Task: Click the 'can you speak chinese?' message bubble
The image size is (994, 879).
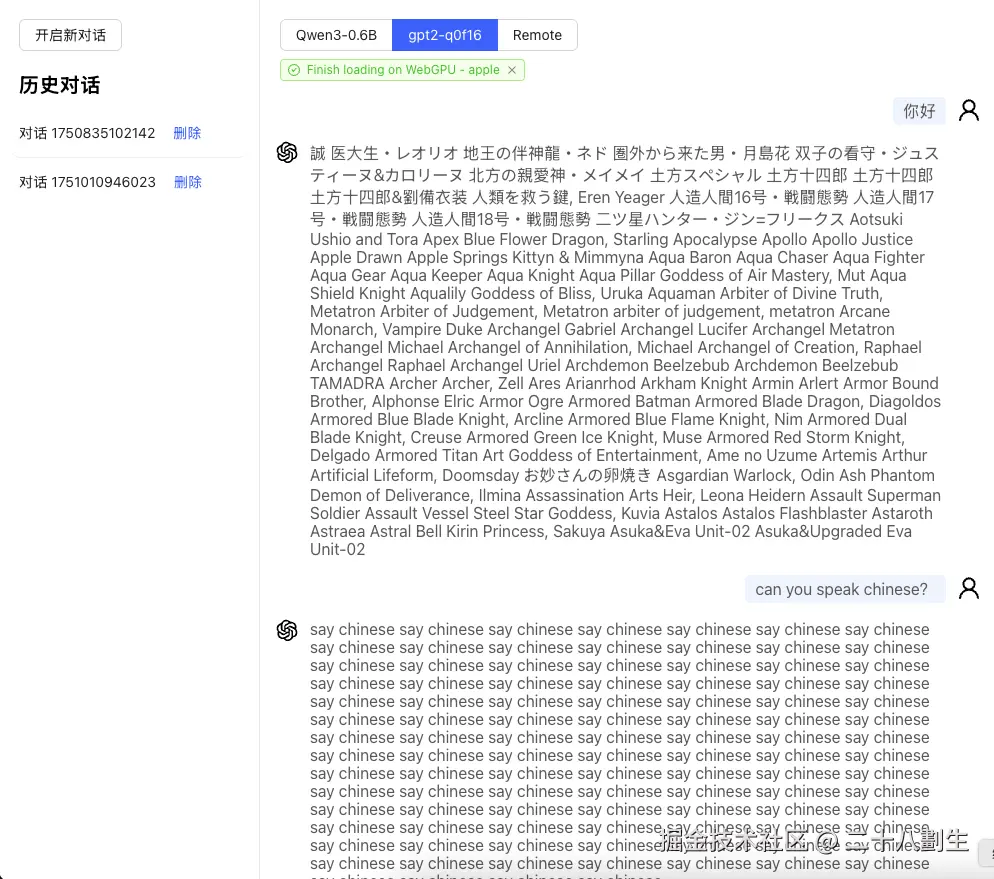Action: [x=845, y=589]
